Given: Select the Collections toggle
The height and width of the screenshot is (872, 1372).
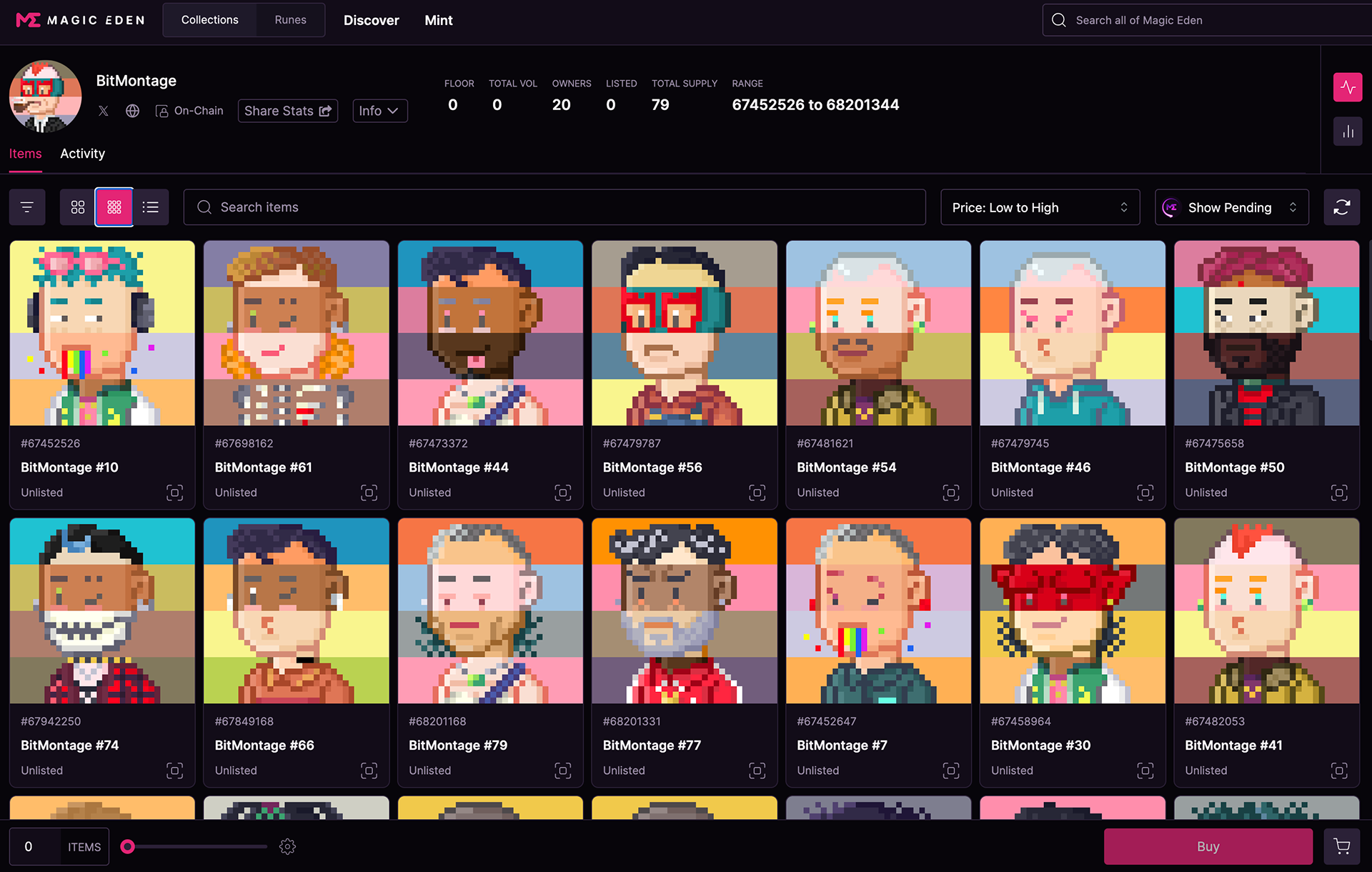Looking at the screenshot, I should (x=209, y=20).
